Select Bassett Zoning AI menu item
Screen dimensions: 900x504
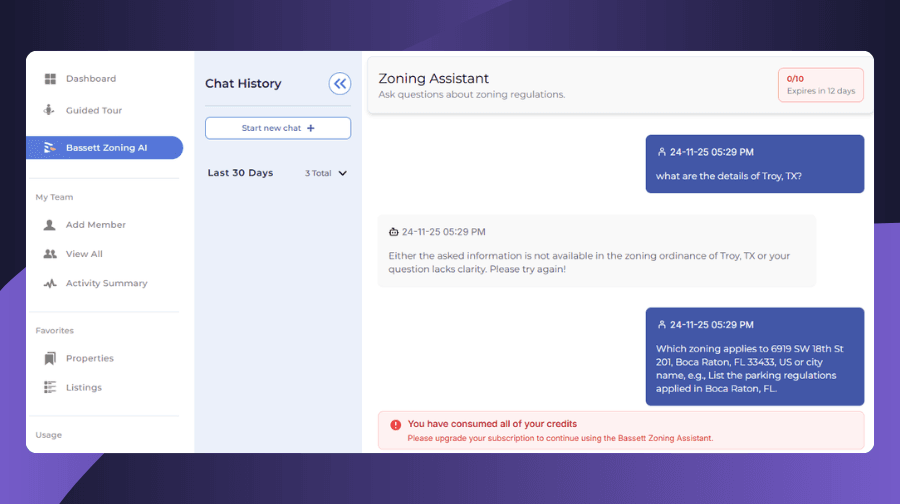coord(104,148)
